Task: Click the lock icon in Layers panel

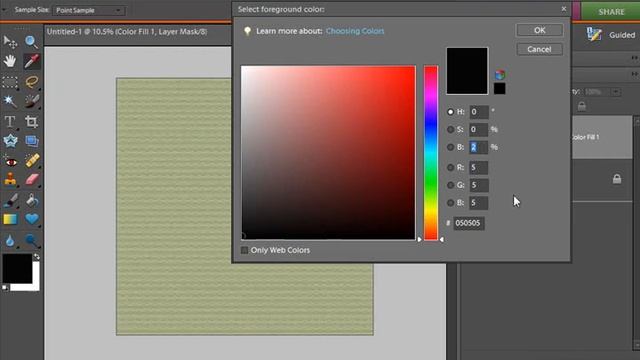Action: pos(617,179)
